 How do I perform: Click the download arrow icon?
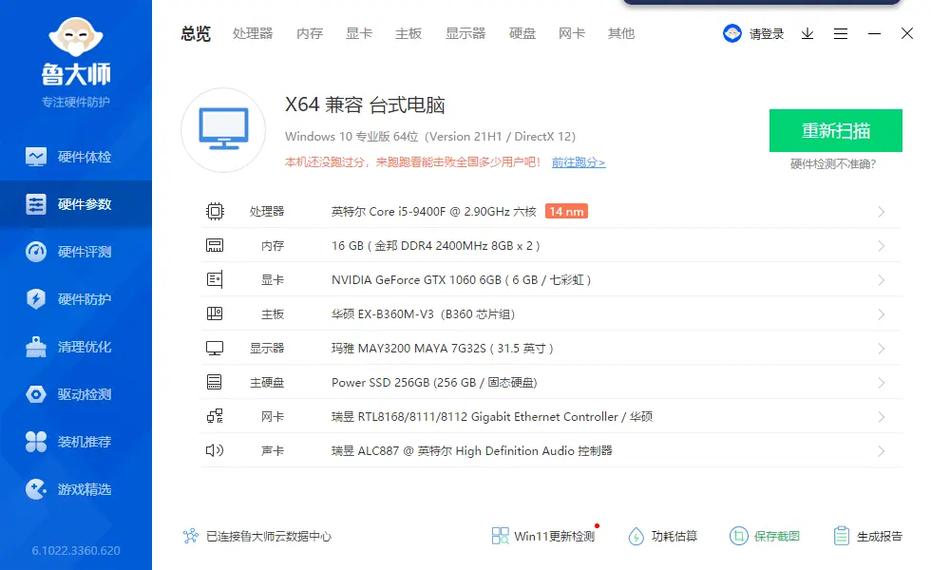807,34
